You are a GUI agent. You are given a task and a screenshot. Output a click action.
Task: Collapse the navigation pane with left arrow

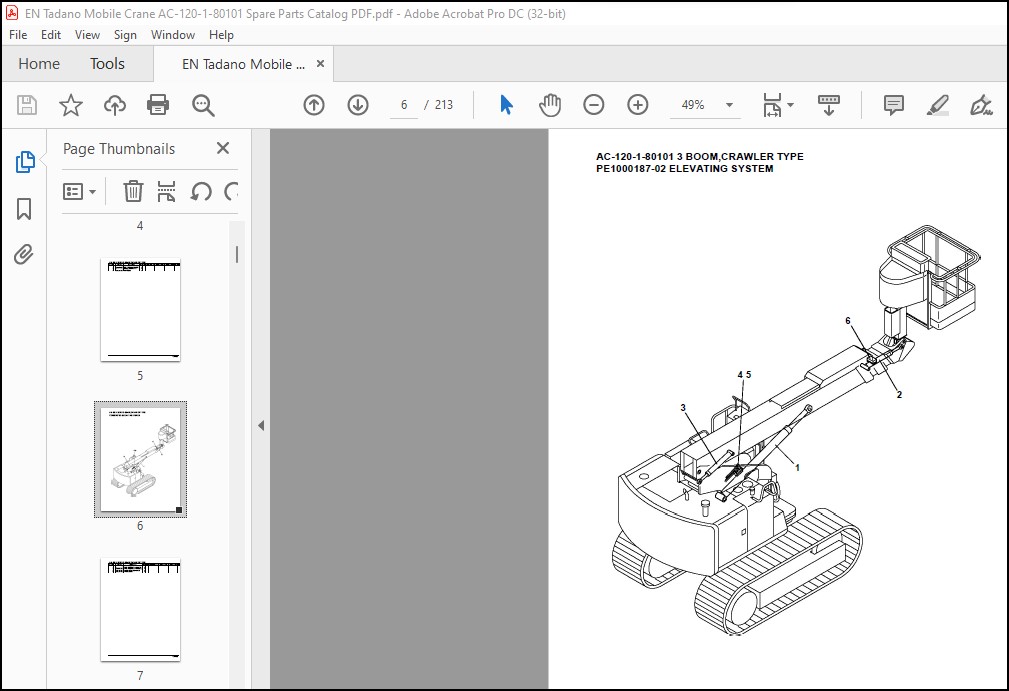click(261, 425)
